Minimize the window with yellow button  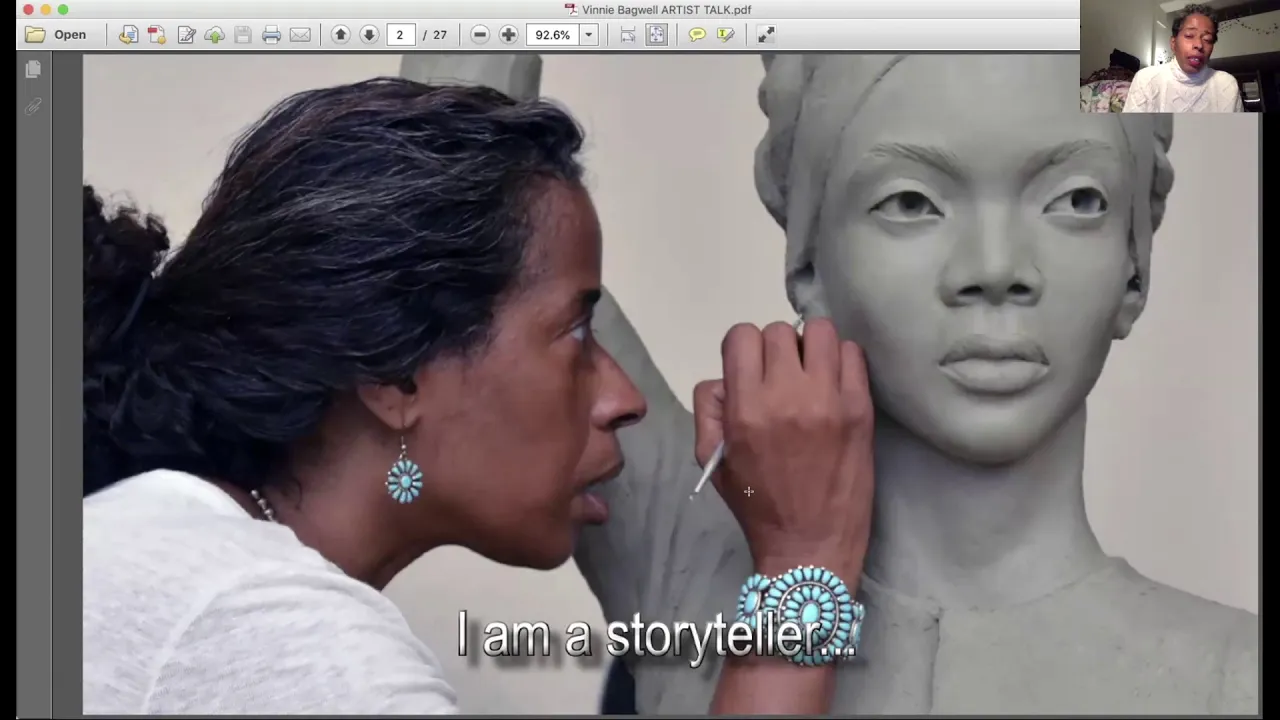45,10
